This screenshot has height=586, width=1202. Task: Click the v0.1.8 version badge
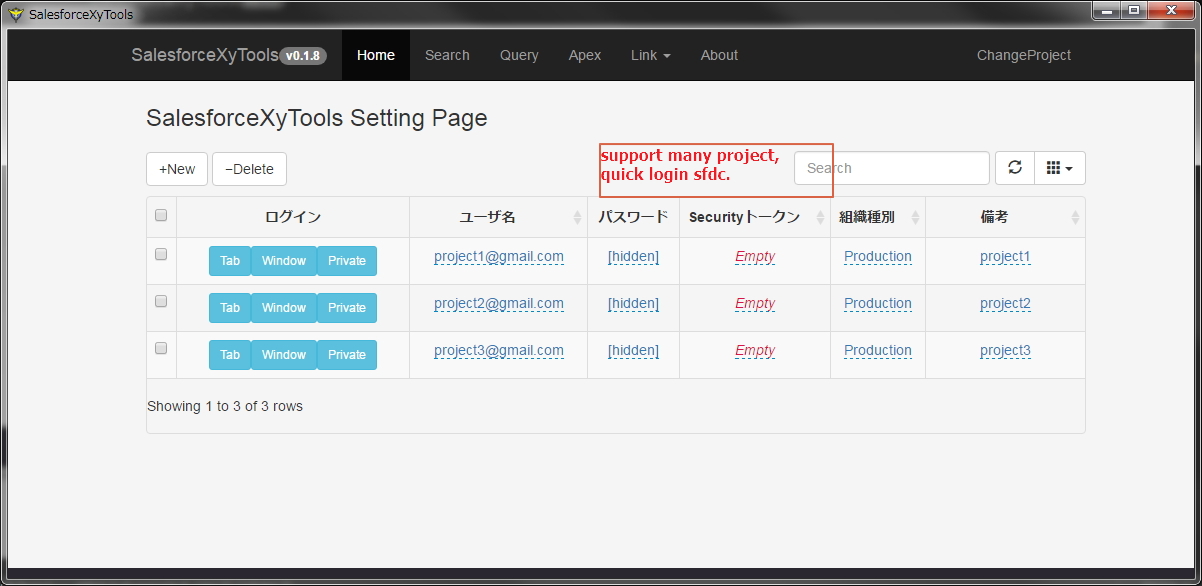pyautogui.click(x=303, y=56)
